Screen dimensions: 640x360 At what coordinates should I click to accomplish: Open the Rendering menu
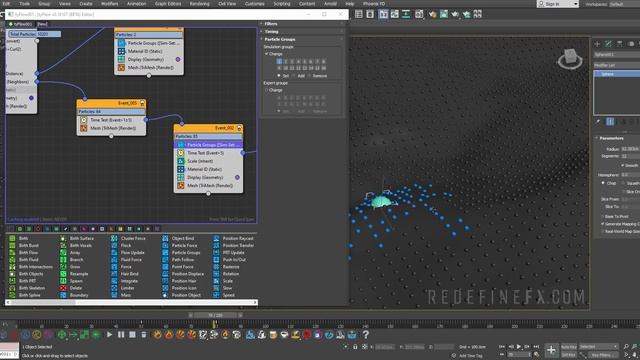pyautogui.click(x=199, y=4)
